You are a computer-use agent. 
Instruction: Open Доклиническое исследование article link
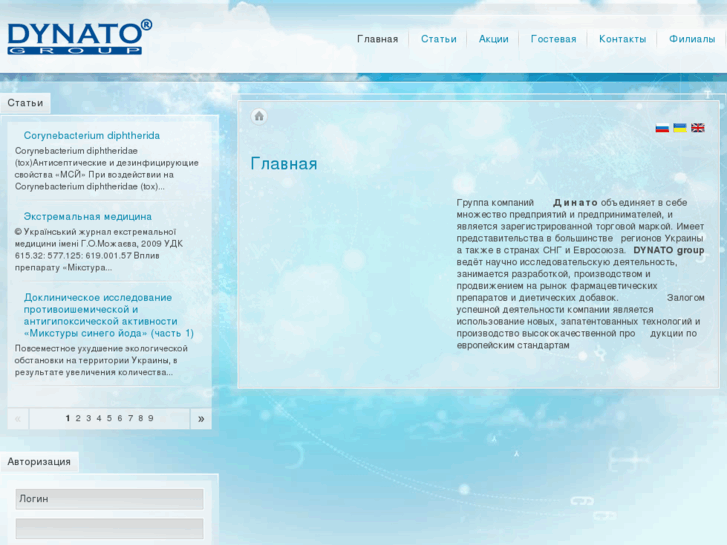pyautogui.click(x=108, y=315)
